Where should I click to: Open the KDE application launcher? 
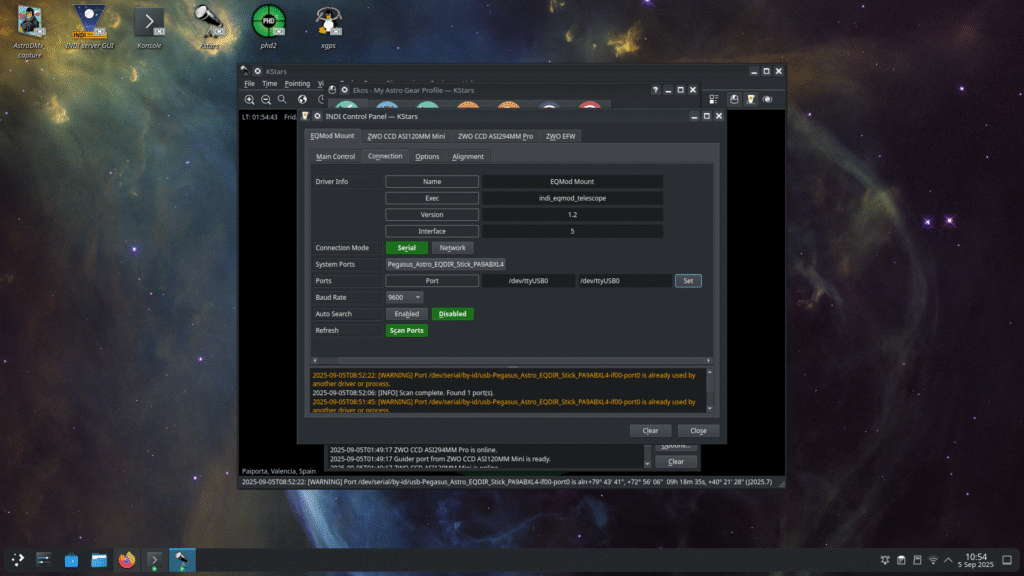[18, 560]
